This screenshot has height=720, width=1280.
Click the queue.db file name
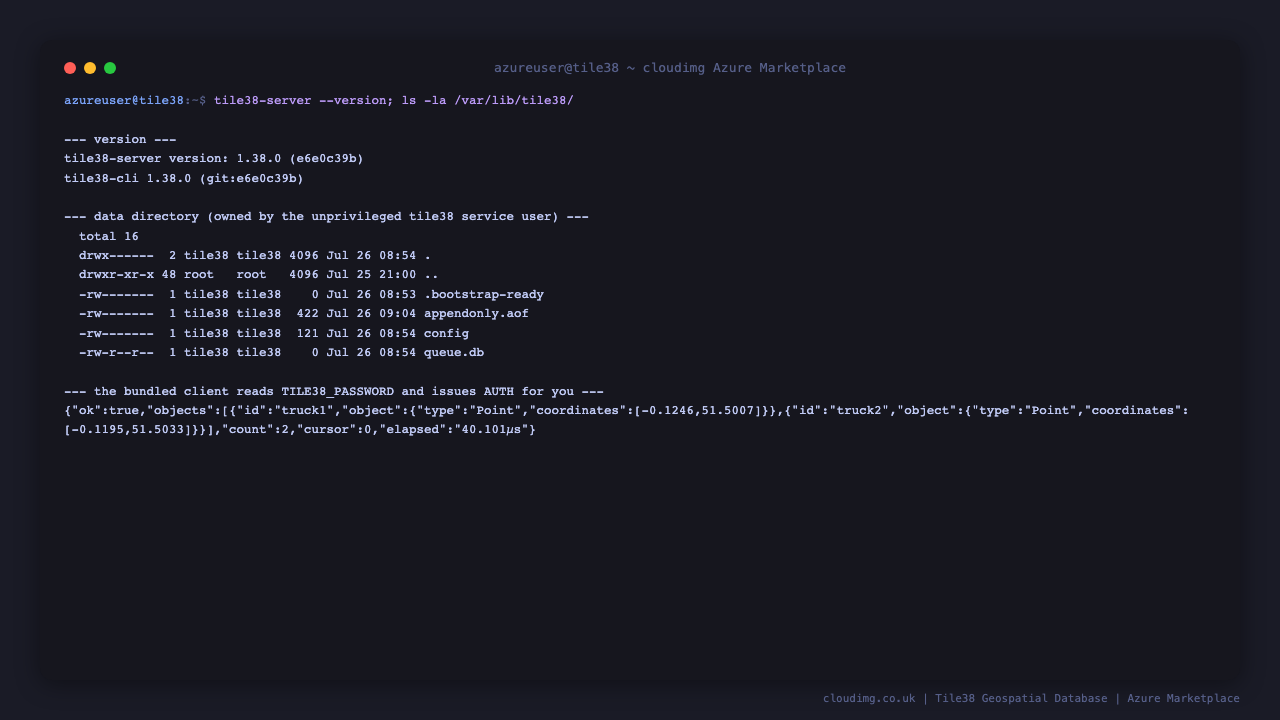454,353
